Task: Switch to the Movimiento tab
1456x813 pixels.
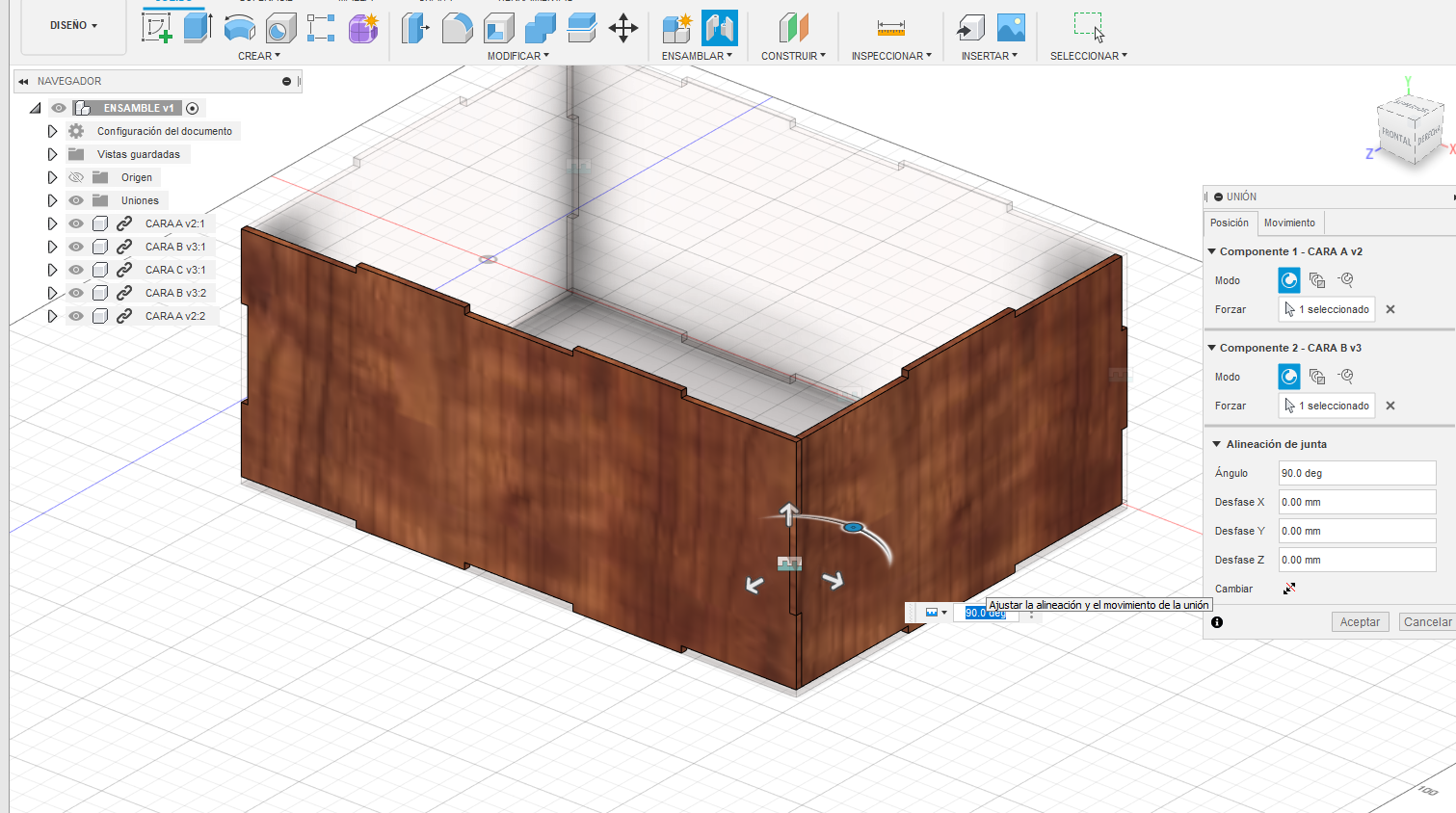Action: pyautogui.click(x=1289, y=223)
